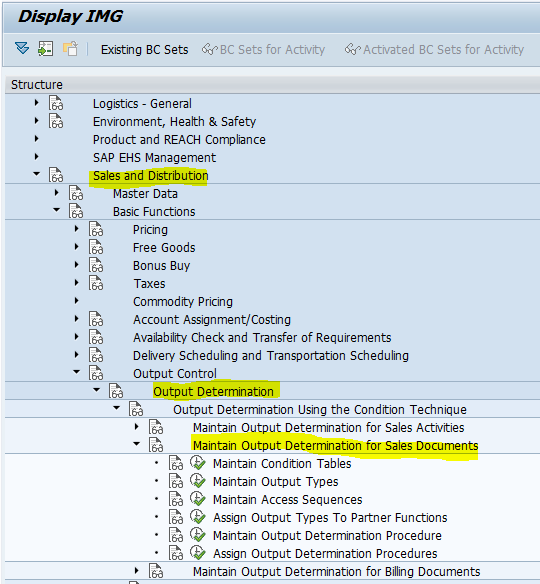Open documentation icon for Logistics - General
This screenshot has width=540, height=584.
[56, 103]
